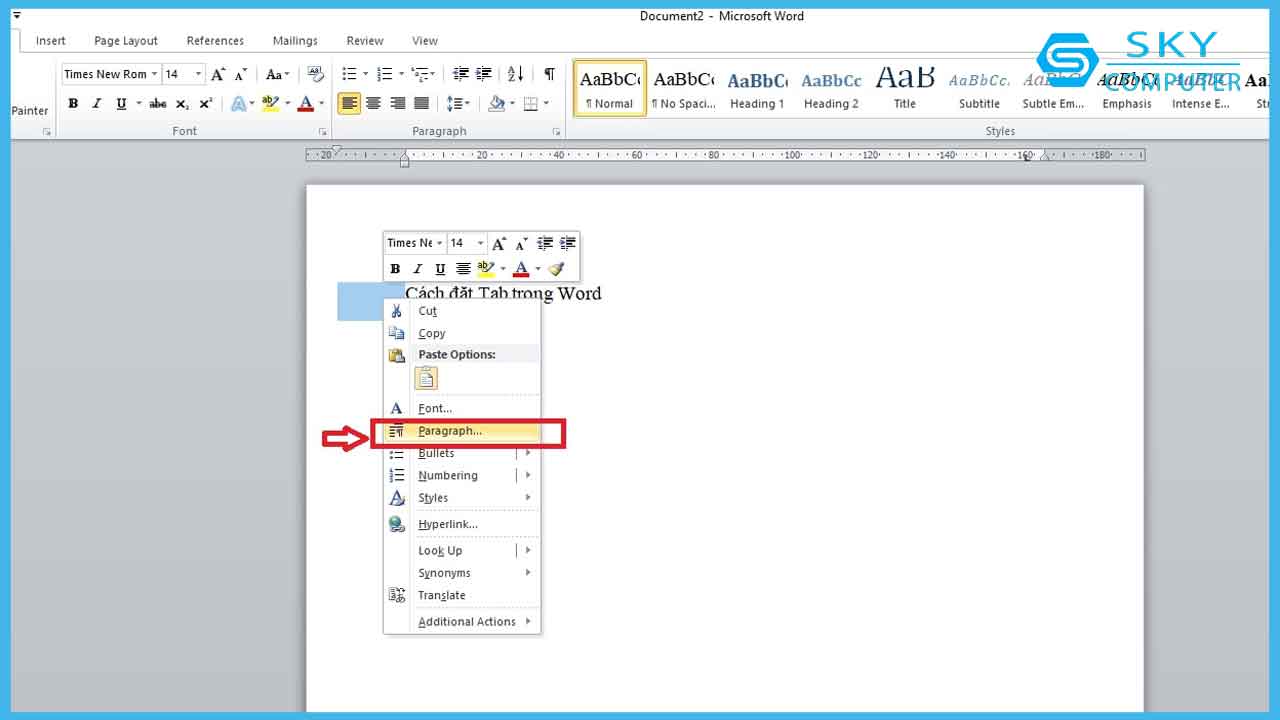Image resolution: width=1280 pixels, height=720 pixels.
Task: Toggle Subscript in the ribbon
Action: [x=182, y=103]
